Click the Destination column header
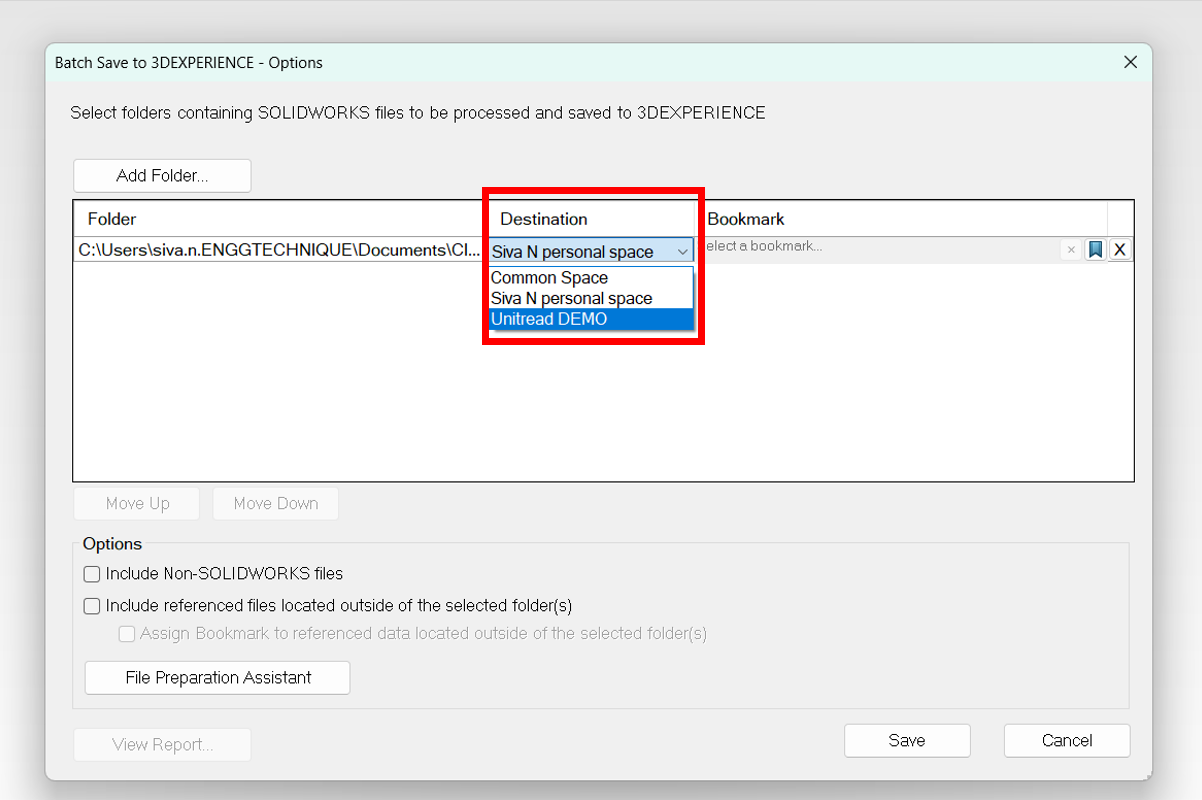1202x800 pixels. [x=544, y=219]
